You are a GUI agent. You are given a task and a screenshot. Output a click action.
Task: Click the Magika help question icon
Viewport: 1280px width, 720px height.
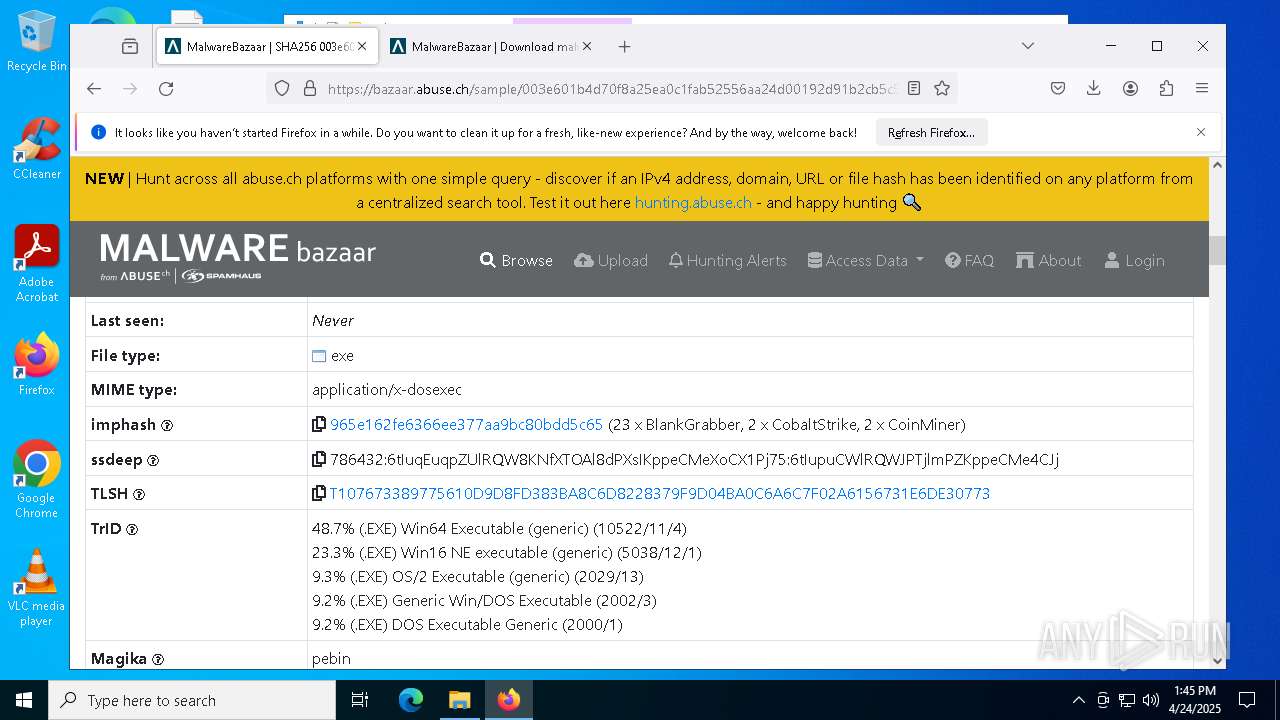158,660
